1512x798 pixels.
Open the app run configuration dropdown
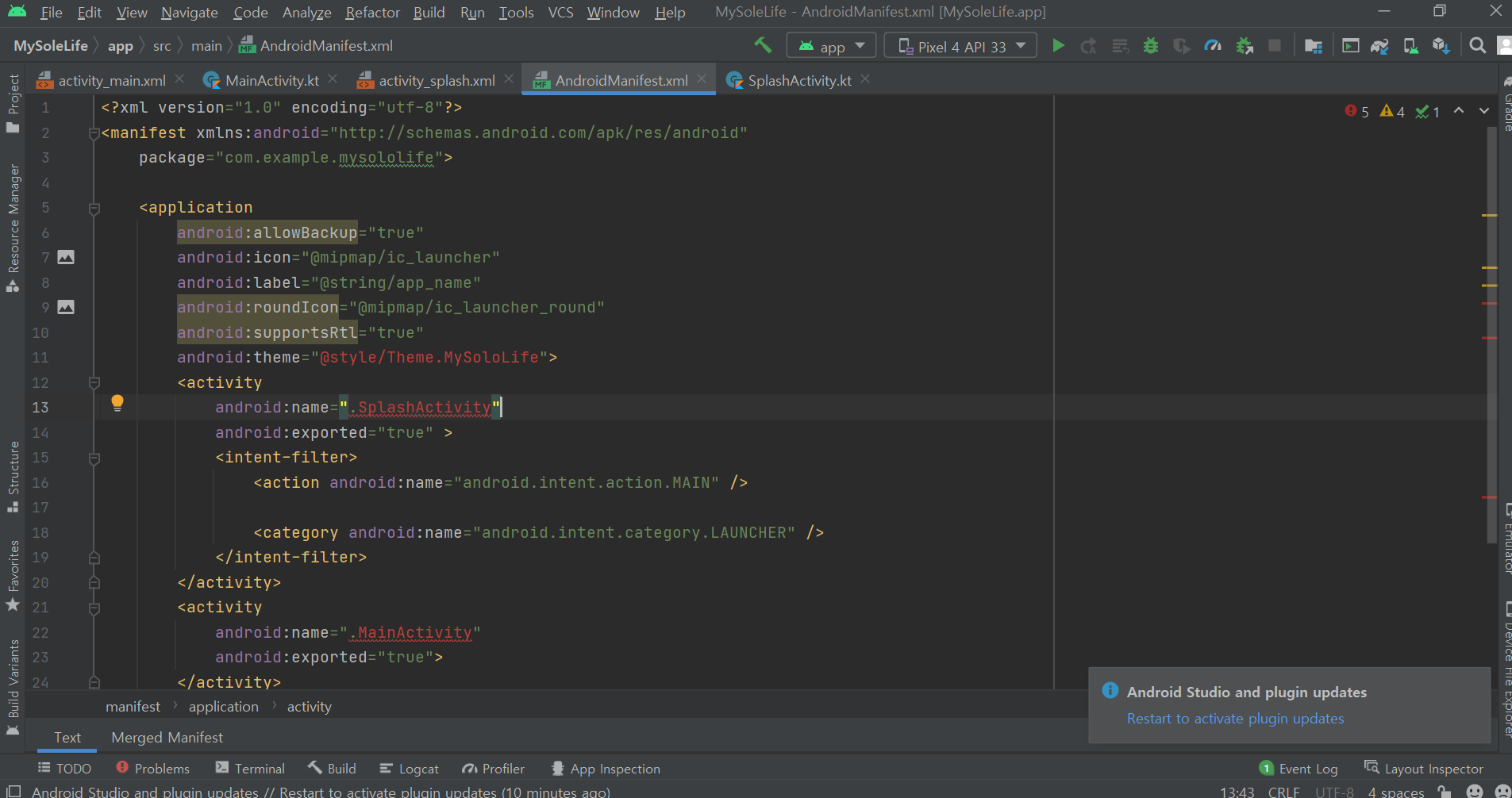click(x=831, y=46)
